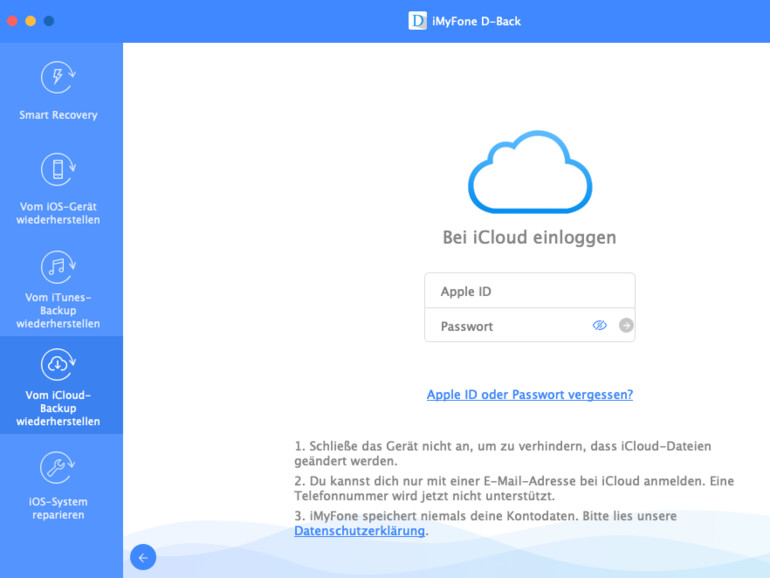Minimize the window with the yellow button
Image resolution: width=770 pixels, height=578 pixels.
click(x=30, y=21)
